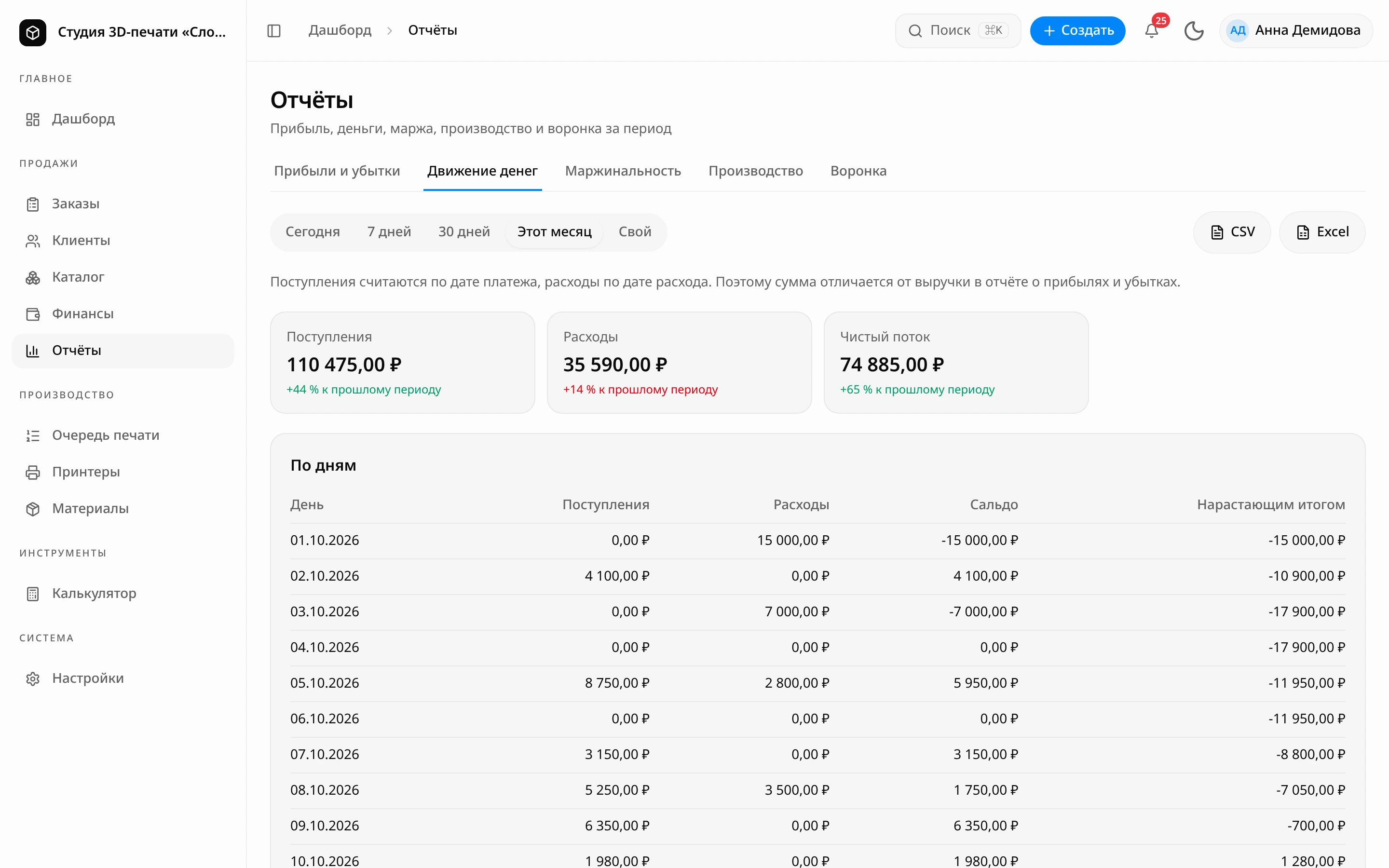Open Очередь печати page
1389x868 pixels.
[x=123, y=435]
